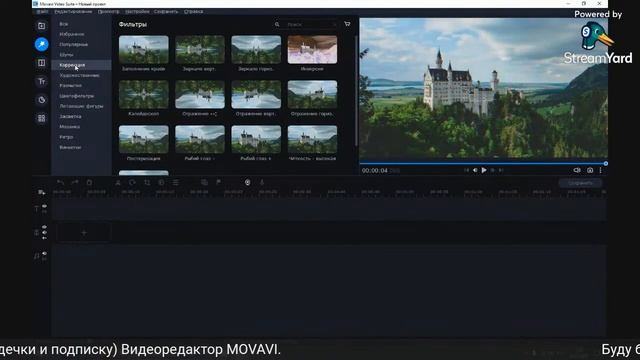This screenshot has height=360, width=640.
Task: Open the Transition wizard toolbar icon
Action: point(204,182)
